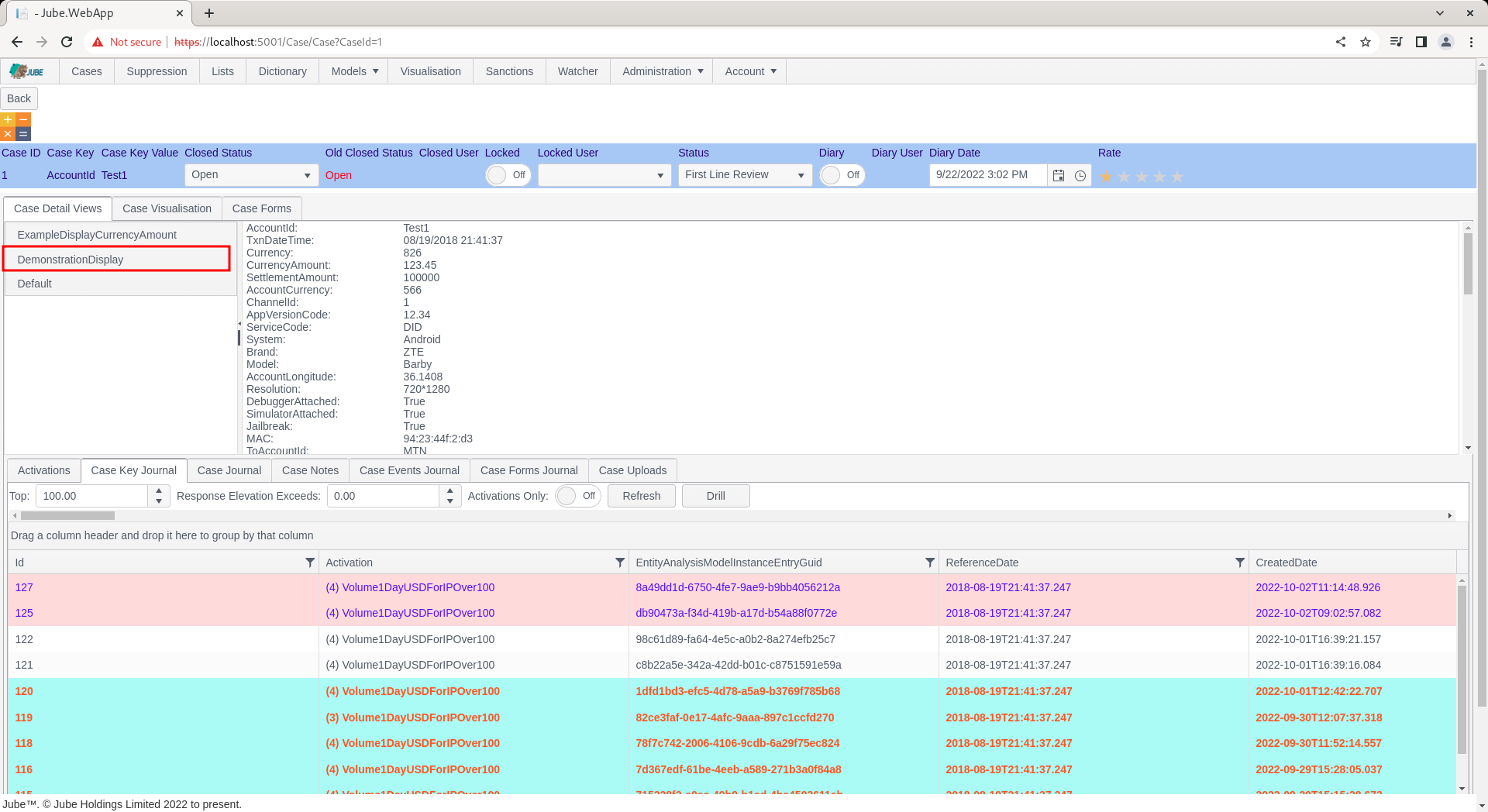Viewport: 1488px width, 812px height.
Task: Click the Top number input field
Action: tap(91, 496)
